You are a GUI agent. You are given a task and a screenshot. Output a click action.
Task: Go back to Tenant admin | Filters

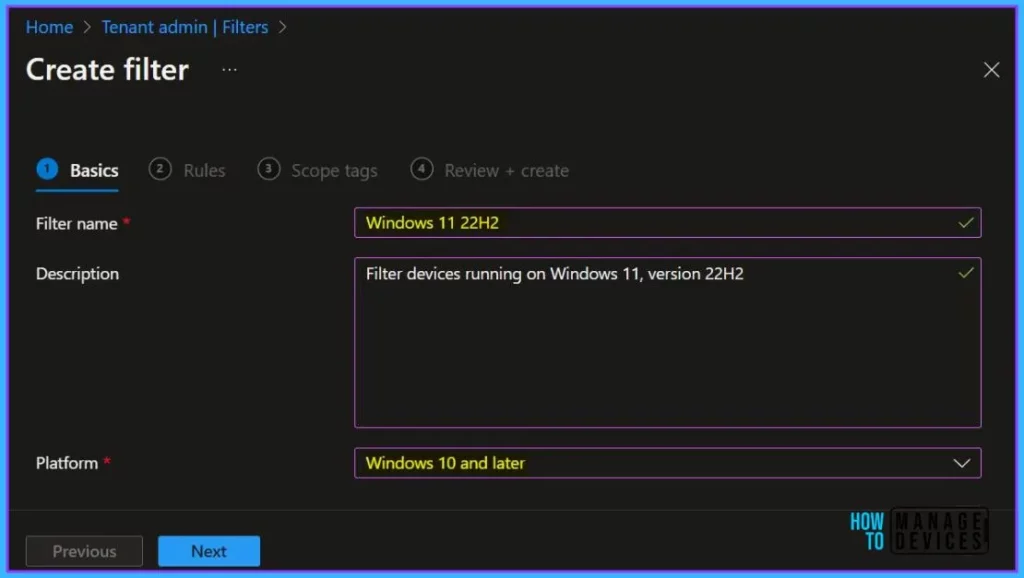click(185, 27)
